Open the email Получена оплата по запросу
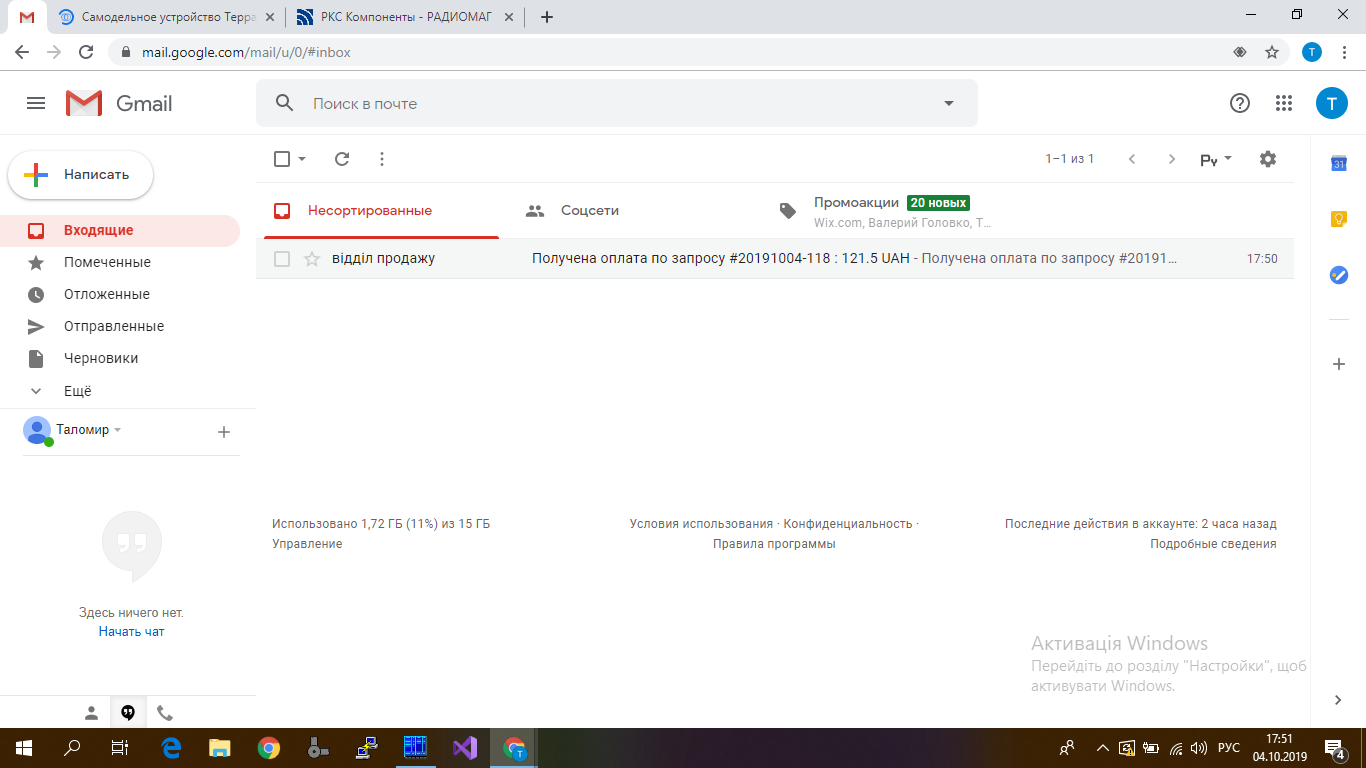The width and height of the screenshot is (1366, 768). 775,259
